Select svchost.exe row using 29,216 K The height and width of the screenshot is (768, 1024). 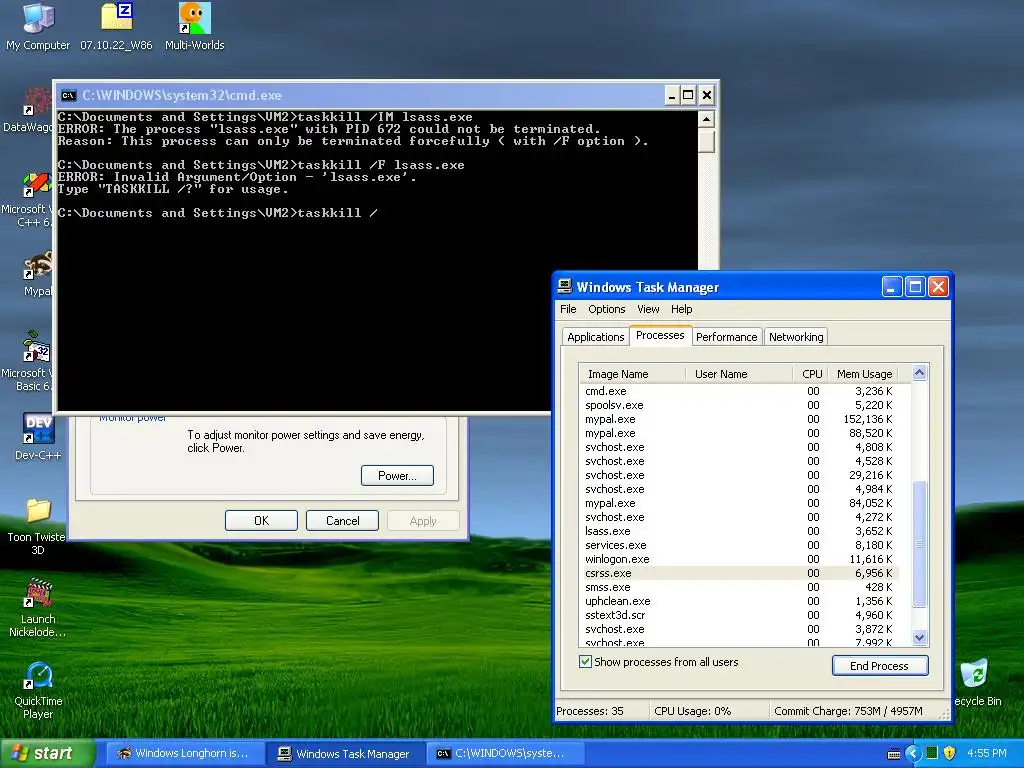pyautogui.click(x=739, y=475)
